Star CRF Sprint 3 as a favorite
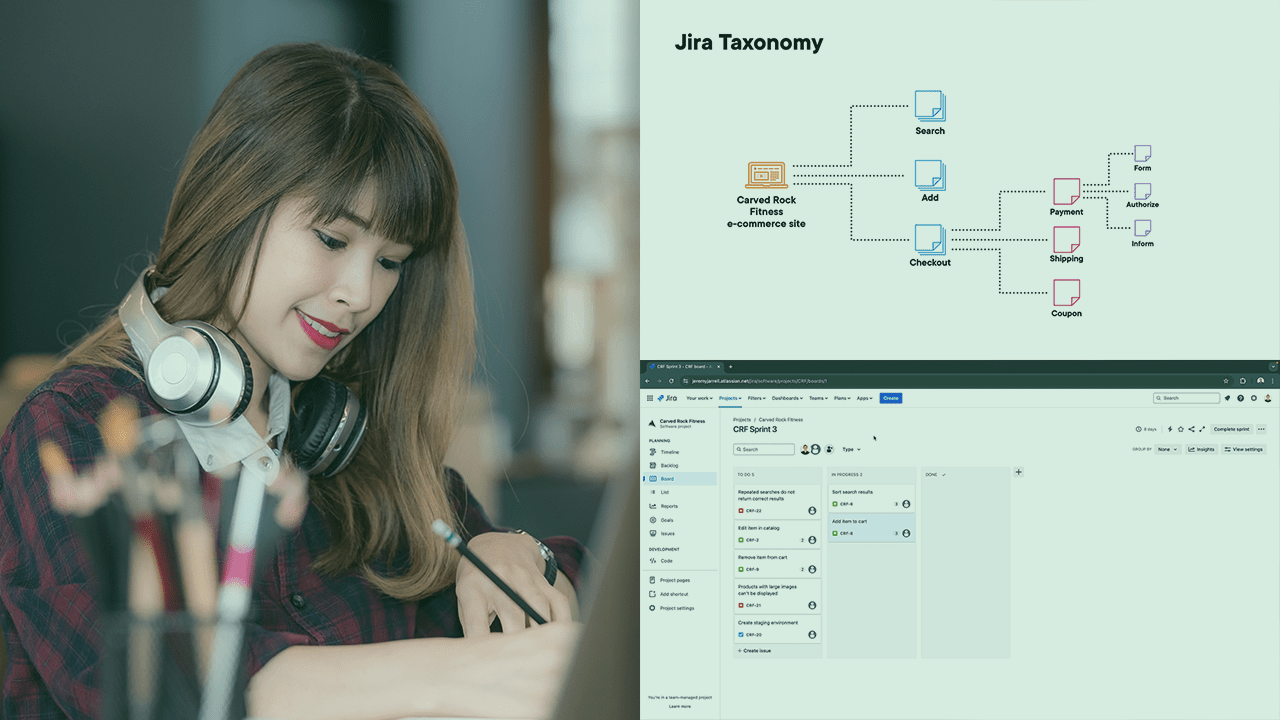Image resolution: width=1280 pixels, height=720 pixels. tap(1181, 429)
